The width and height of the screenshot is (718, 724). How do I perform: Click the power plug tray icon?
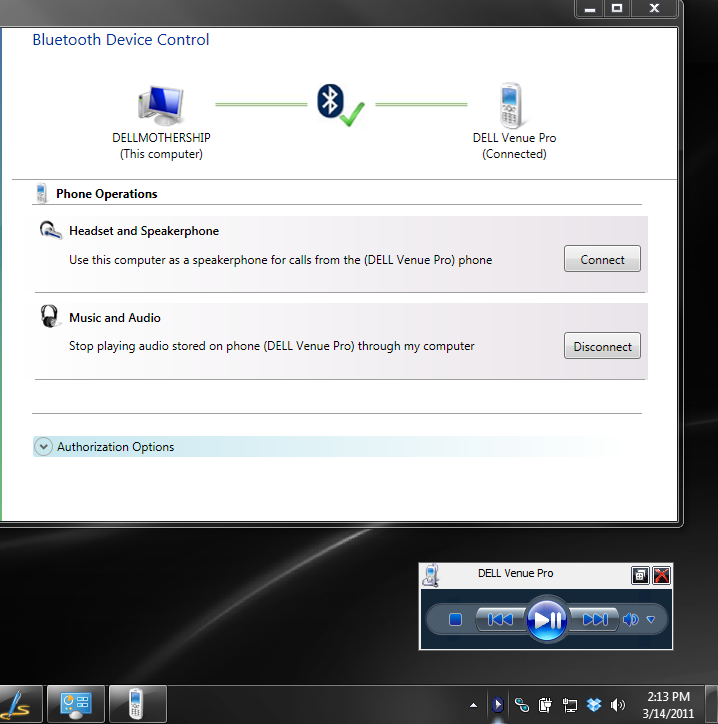[545, 705]
